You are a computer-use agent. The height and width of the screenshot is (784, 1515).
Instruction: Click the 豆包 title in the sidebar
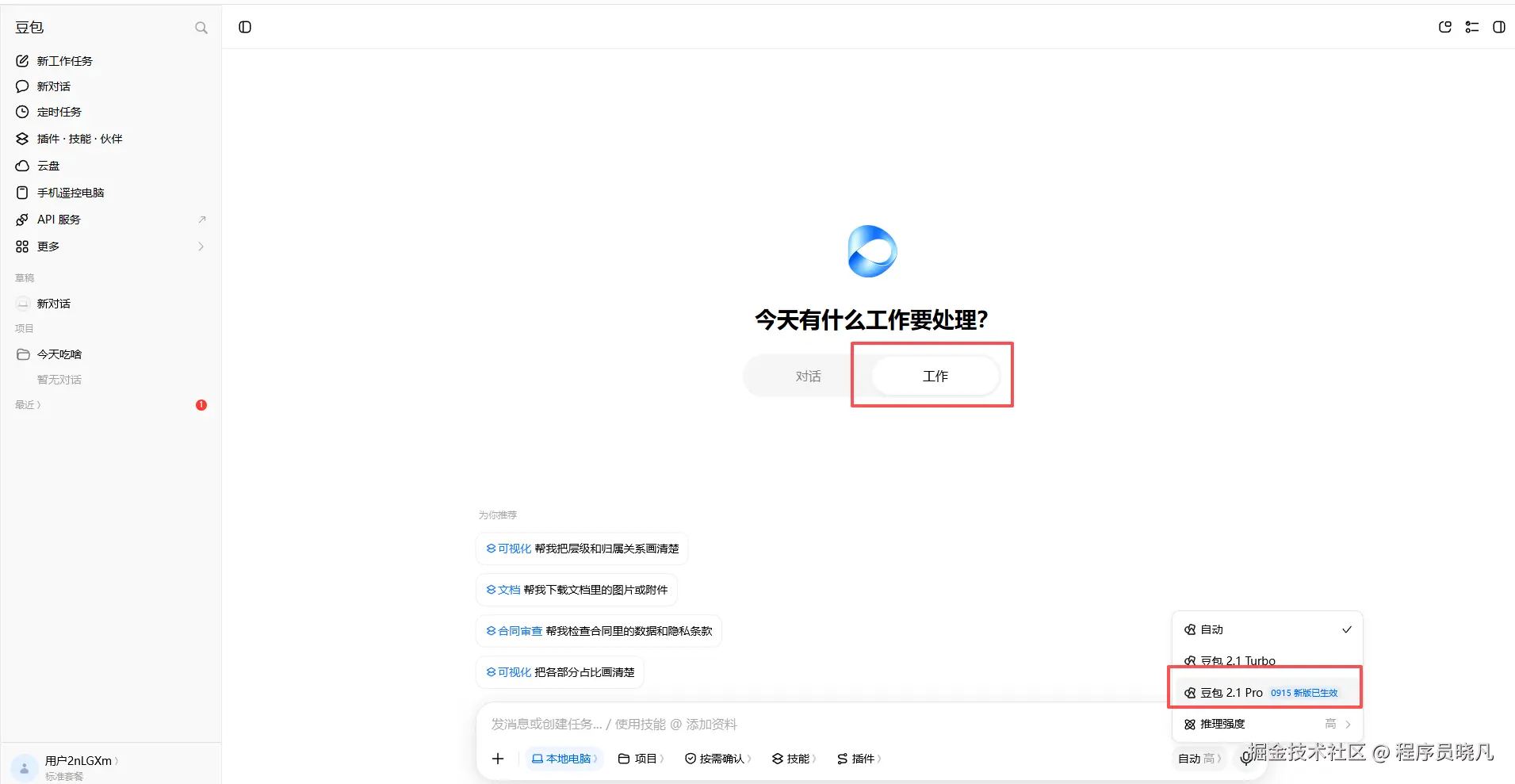(x=29, y=28)
